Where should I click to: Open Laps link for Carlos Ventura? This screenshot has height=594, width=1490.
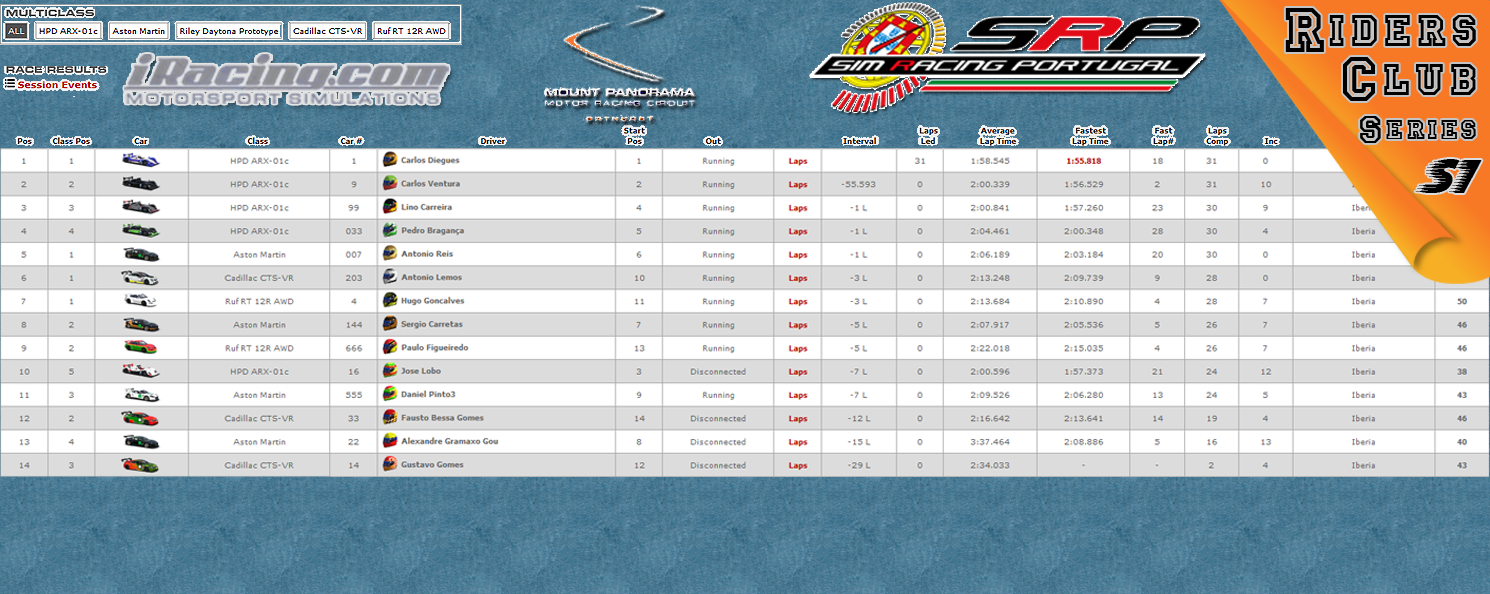(797, 184)
